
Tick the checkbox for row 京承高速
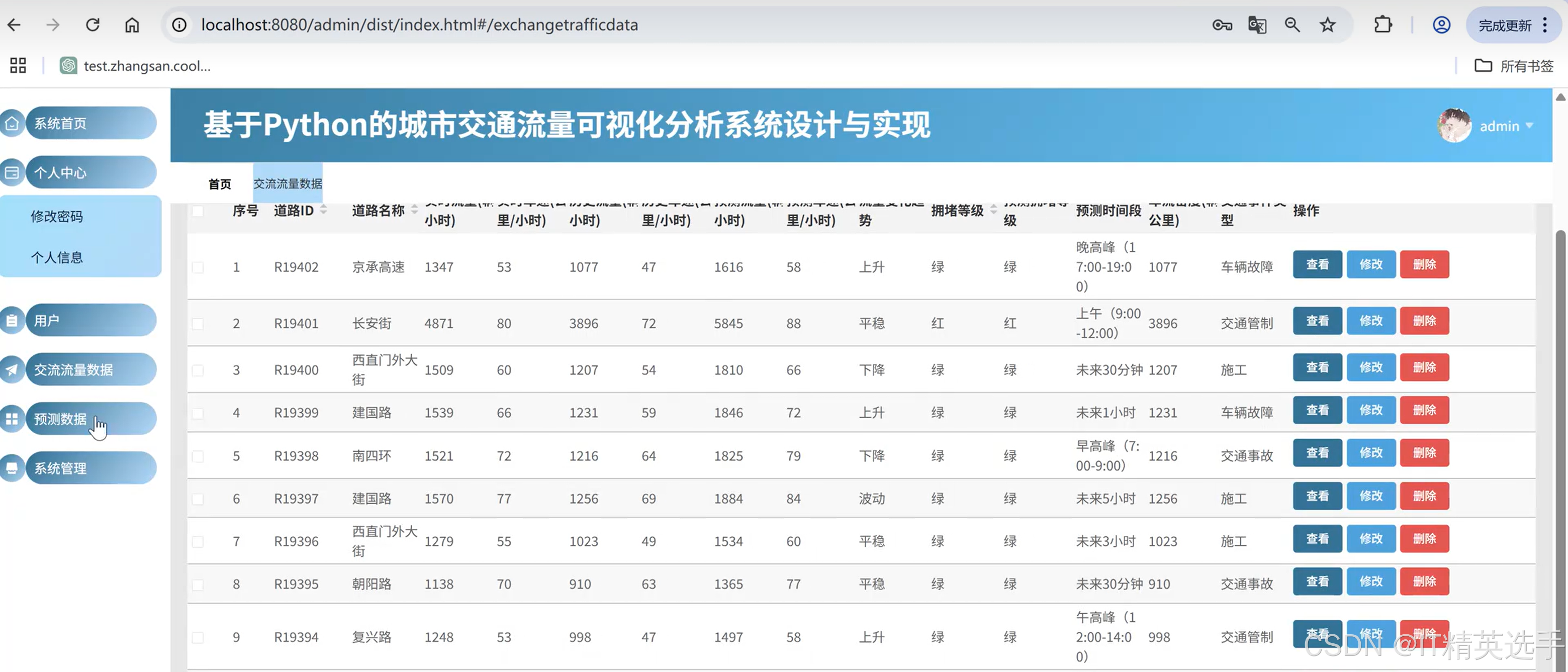pyautogui.click(x=198, y=267)
